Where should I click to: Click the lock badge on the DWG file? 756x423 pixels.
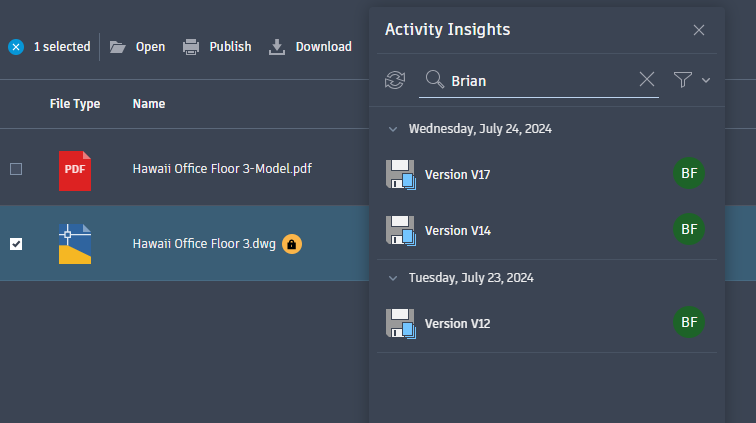coord(291,243)
